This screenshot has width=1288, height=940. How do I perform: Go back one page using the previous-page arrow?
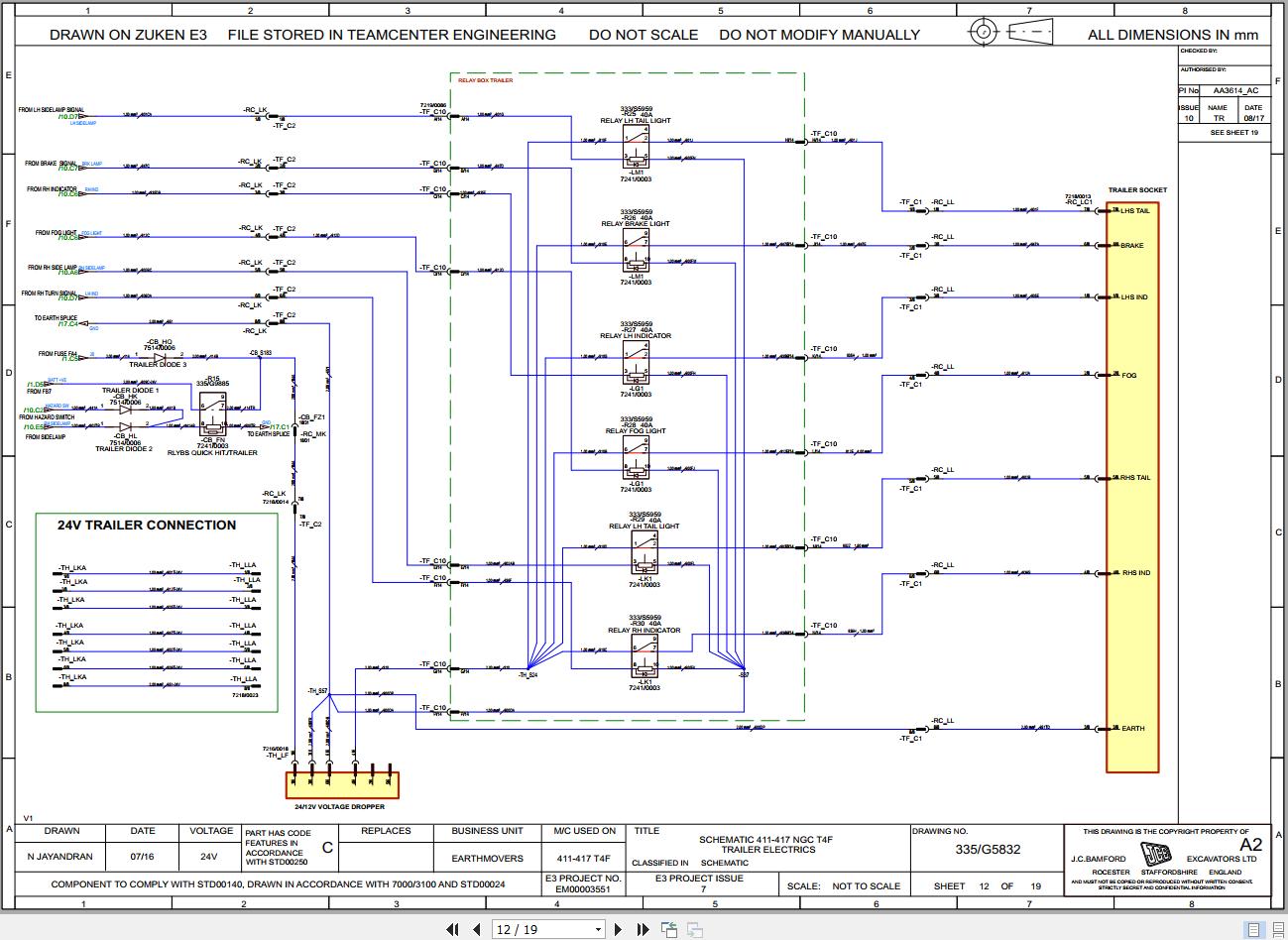click(x=477, y=929)
